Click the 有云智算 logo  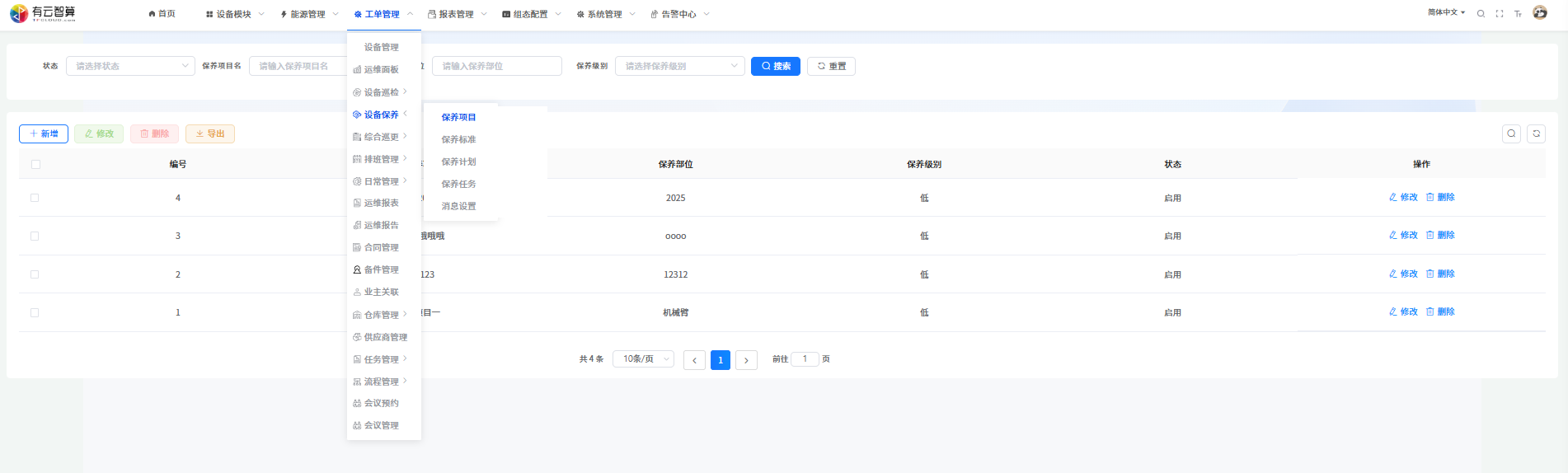point(43,13)
